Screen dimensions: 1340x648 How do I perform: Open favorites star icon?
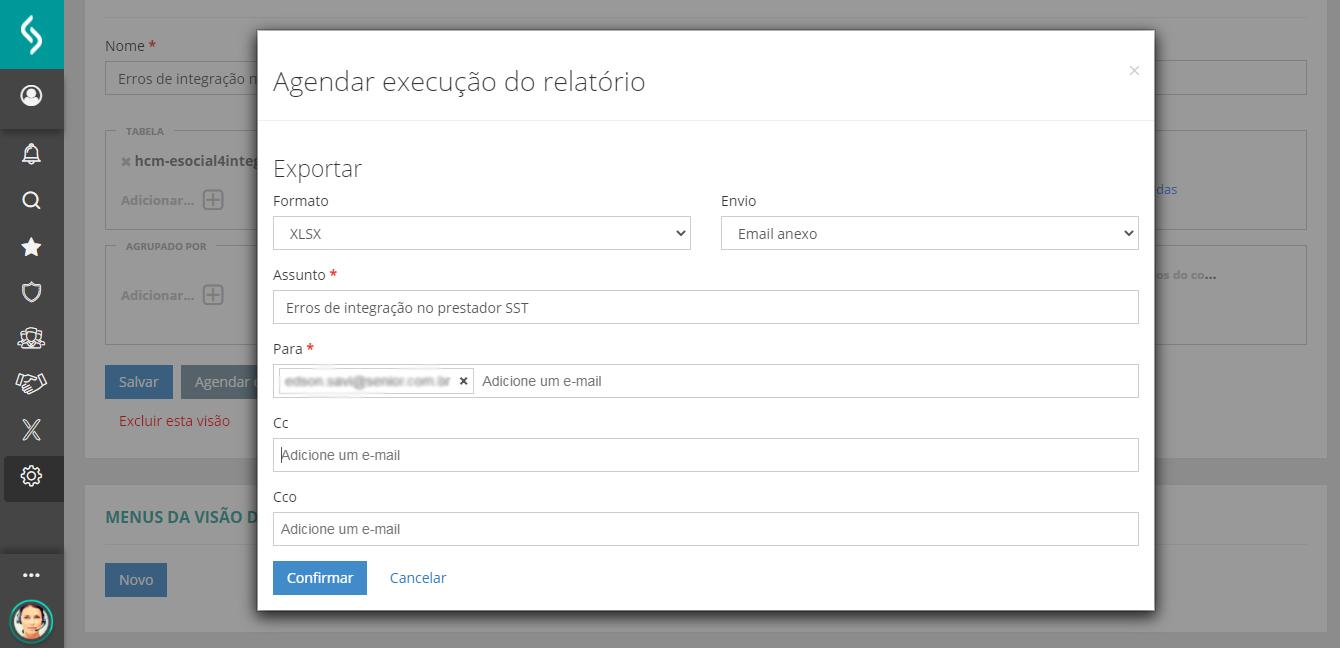coord(31,246)
